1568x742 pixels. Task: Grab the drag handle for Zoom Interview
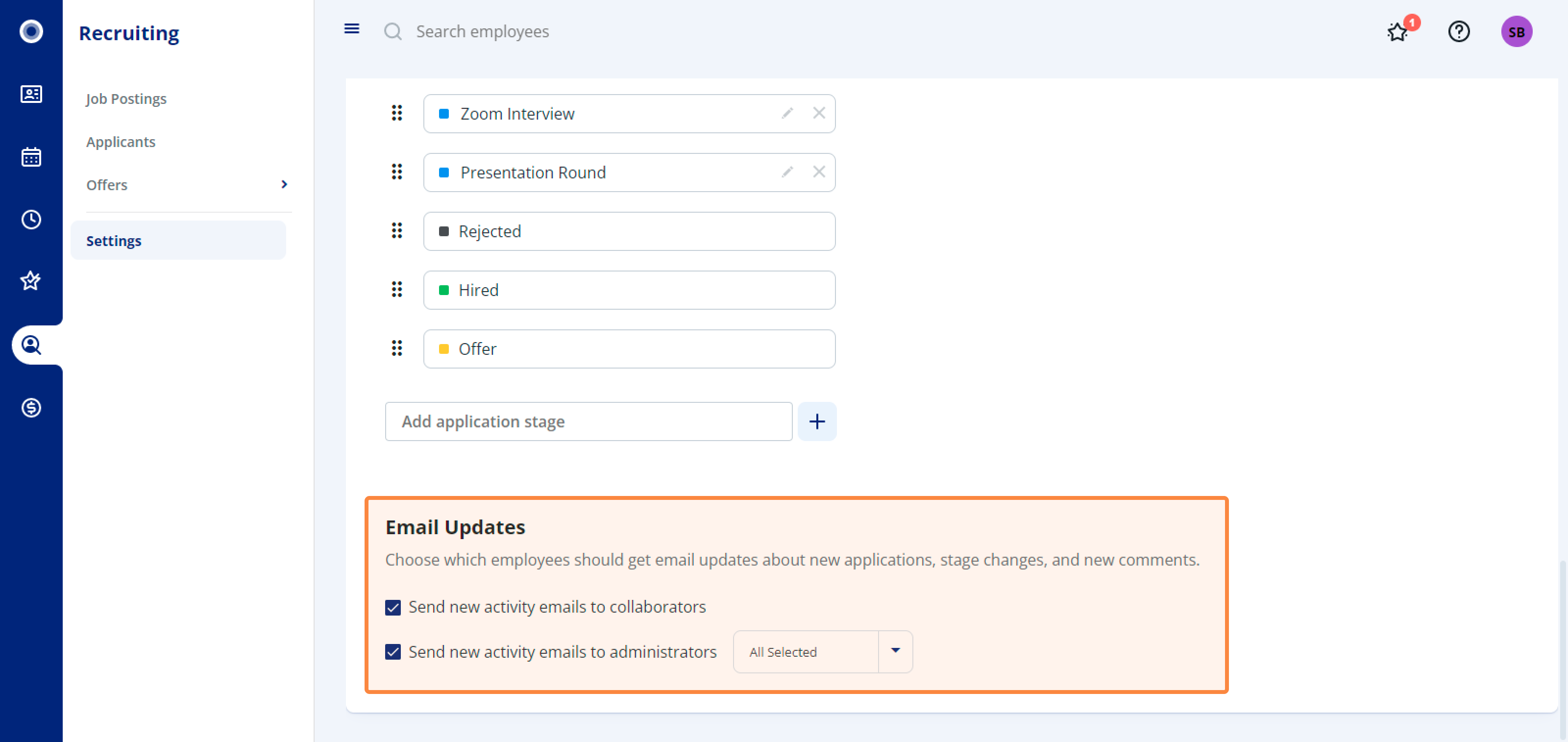tap(397, 113)
